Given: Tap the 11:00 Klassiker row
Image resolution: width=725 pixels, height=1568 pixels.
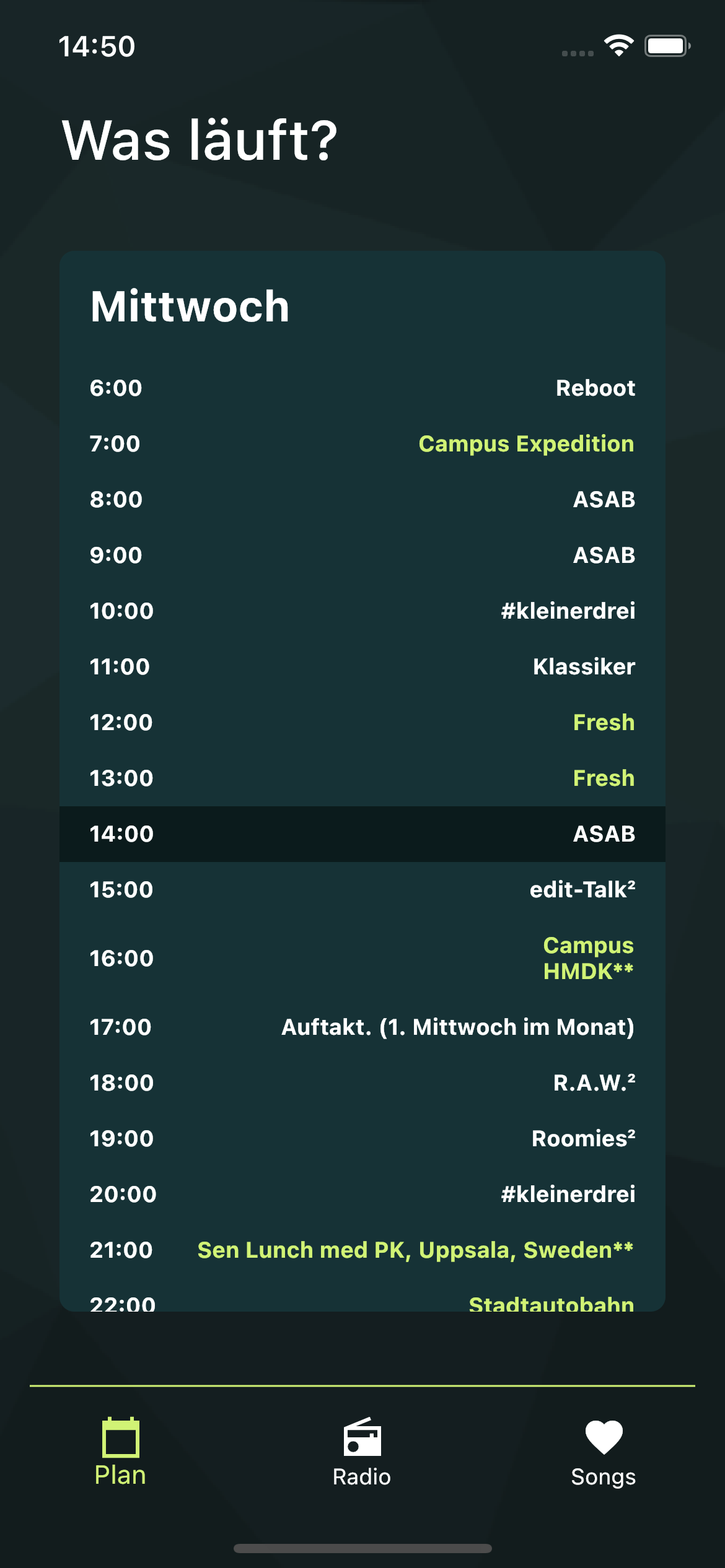Looking at the screenshot, I should 362,667.
